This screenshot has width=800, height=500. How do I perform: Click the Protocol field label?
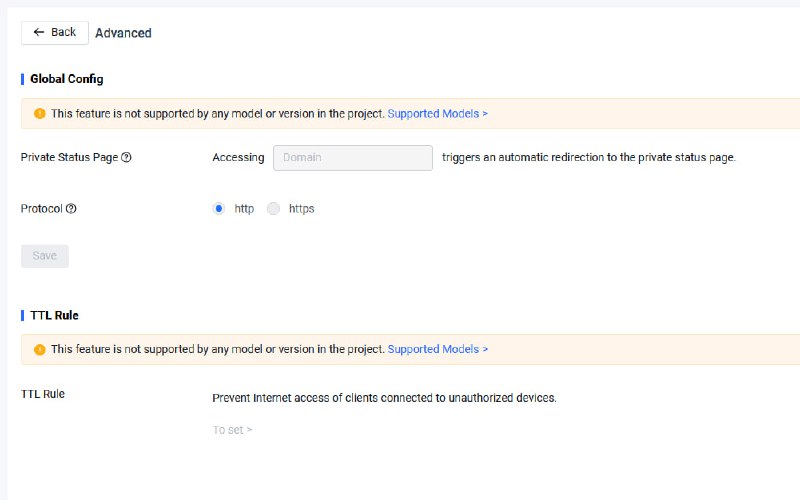tap(41, 210)
